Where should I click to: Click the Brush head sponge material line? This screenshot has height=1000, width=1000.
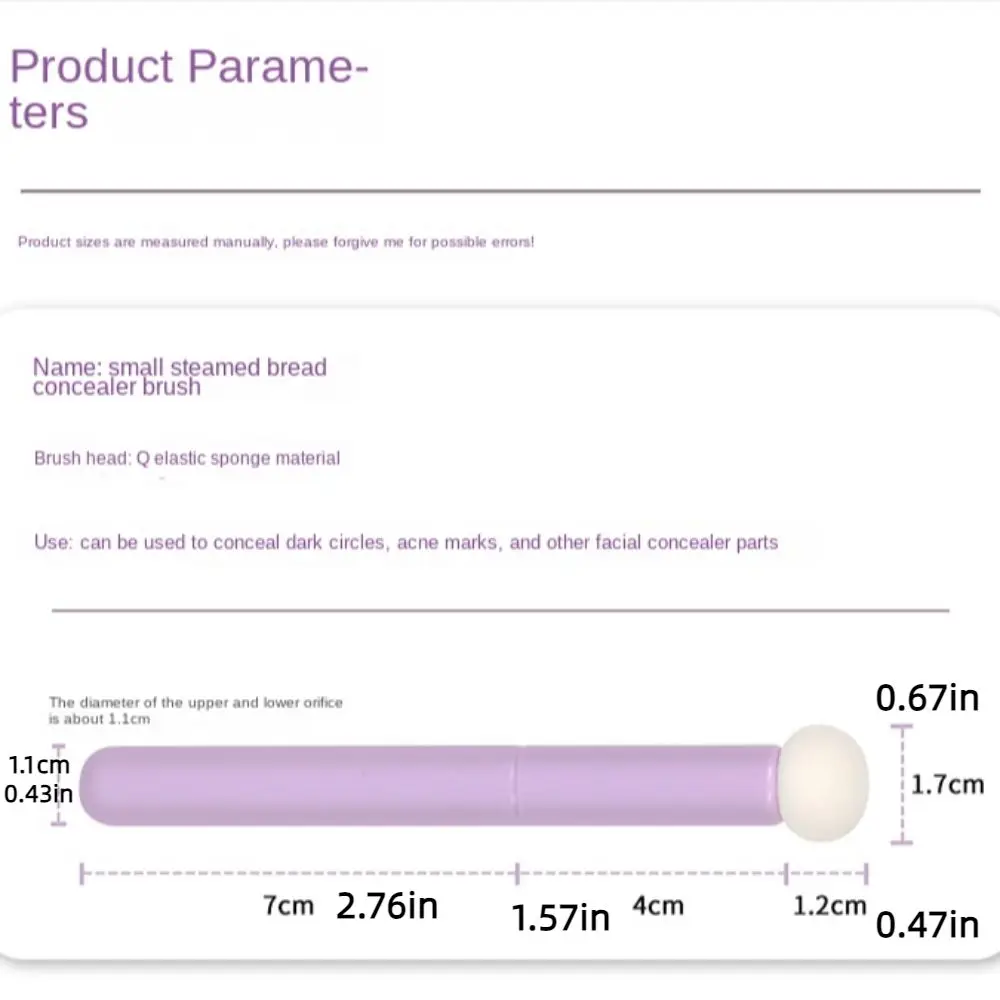pos(187,458)
